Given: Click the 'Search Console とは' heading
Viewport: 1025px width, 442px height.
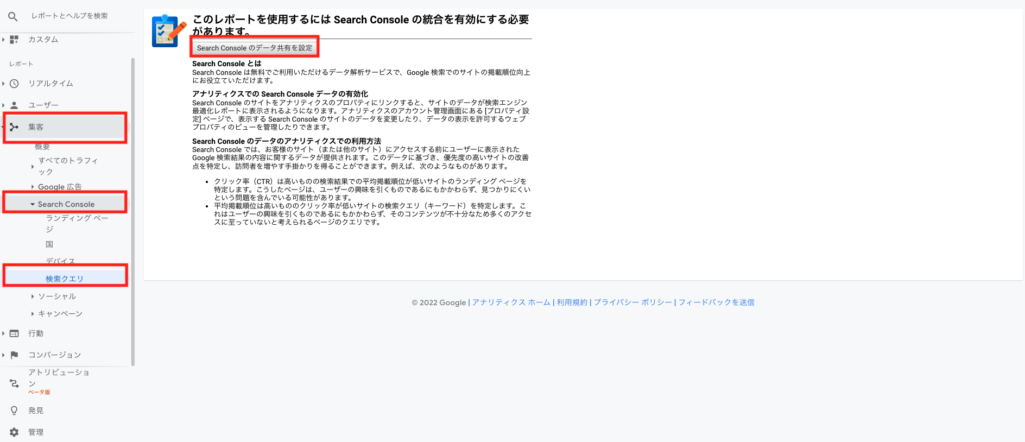Looking at the screenshot, I should coord(226,63).
